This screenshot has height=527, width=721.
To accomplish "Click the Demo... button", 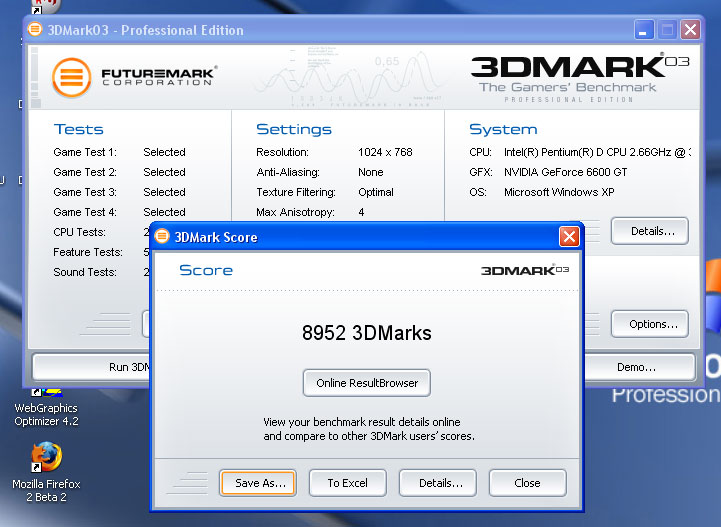I will coord(636,367).
